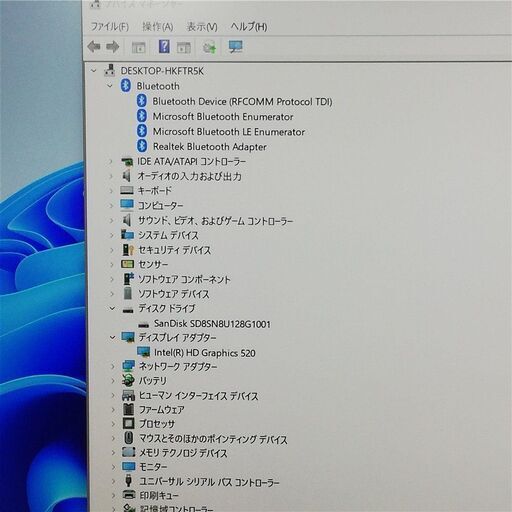Open the blue Help question mark icon
The height and width of the screenshot is (512, 512).
[164, 47]
